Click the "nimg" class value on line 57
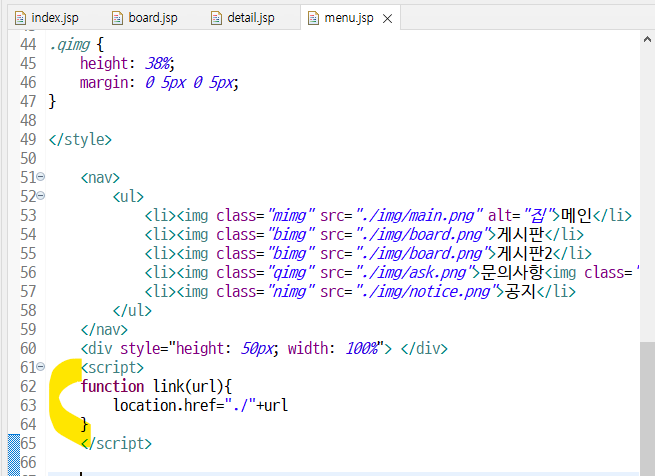The width and height of the screenshot is (655, 476). tap(291, 291)
